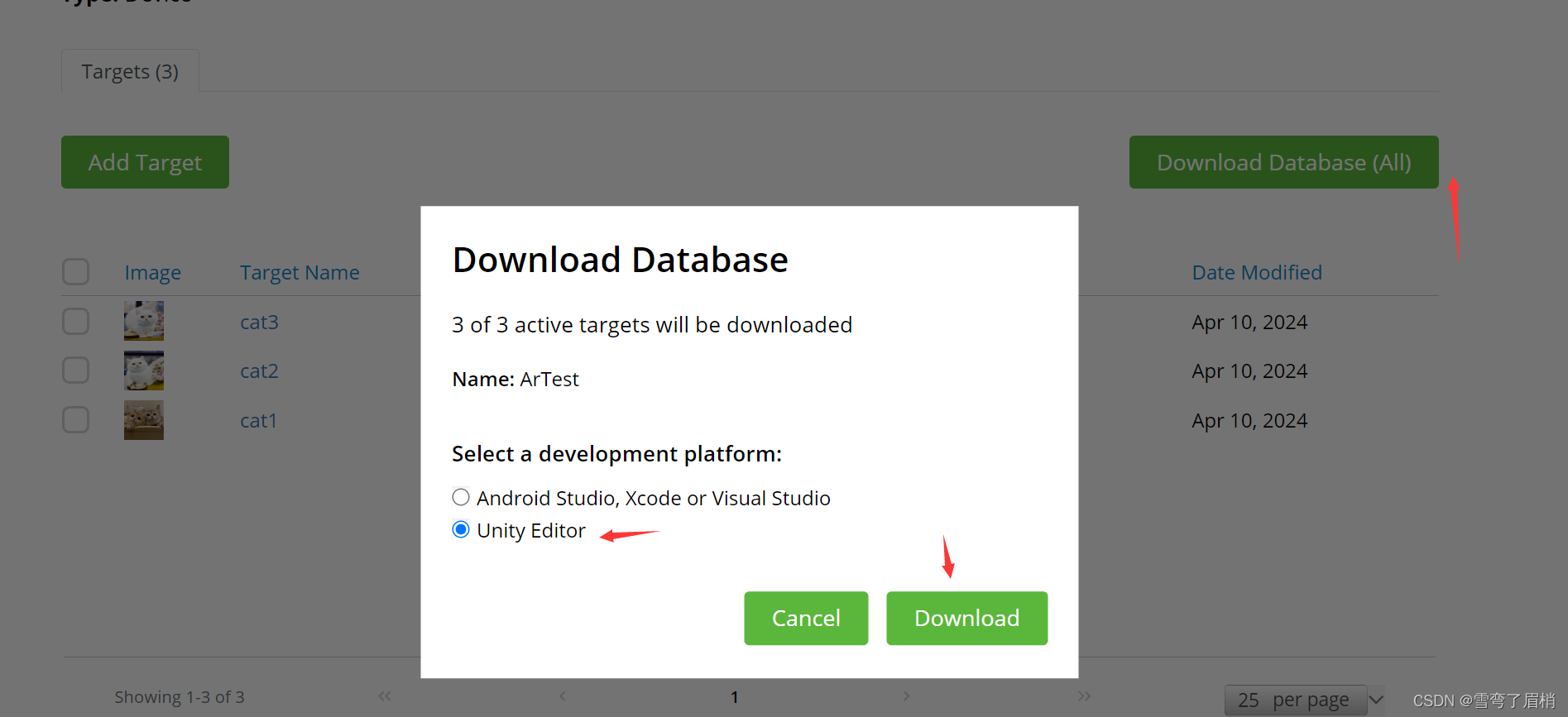Click the Showing 1-3 of 3 text
This screenshot has height=717, width=1568.
[x=180, y=697]
